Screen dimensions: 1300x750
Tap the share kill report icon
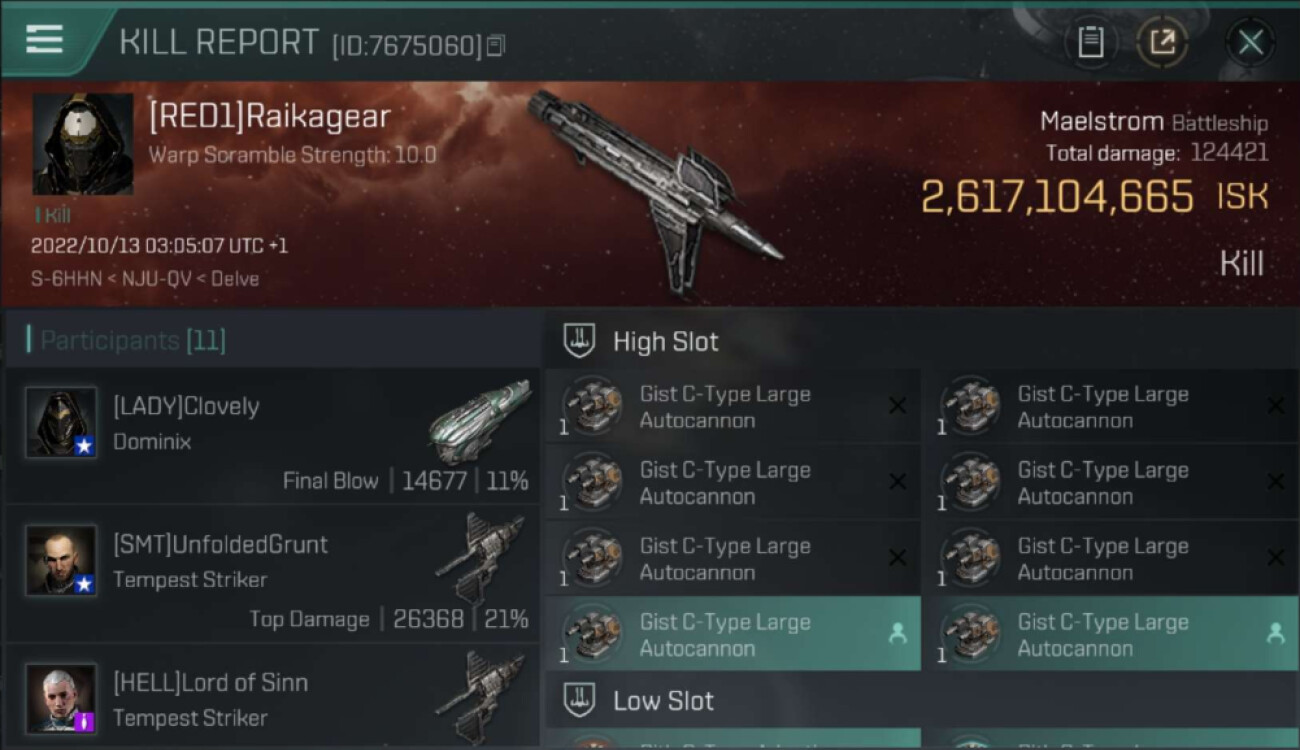[1162, 42]
